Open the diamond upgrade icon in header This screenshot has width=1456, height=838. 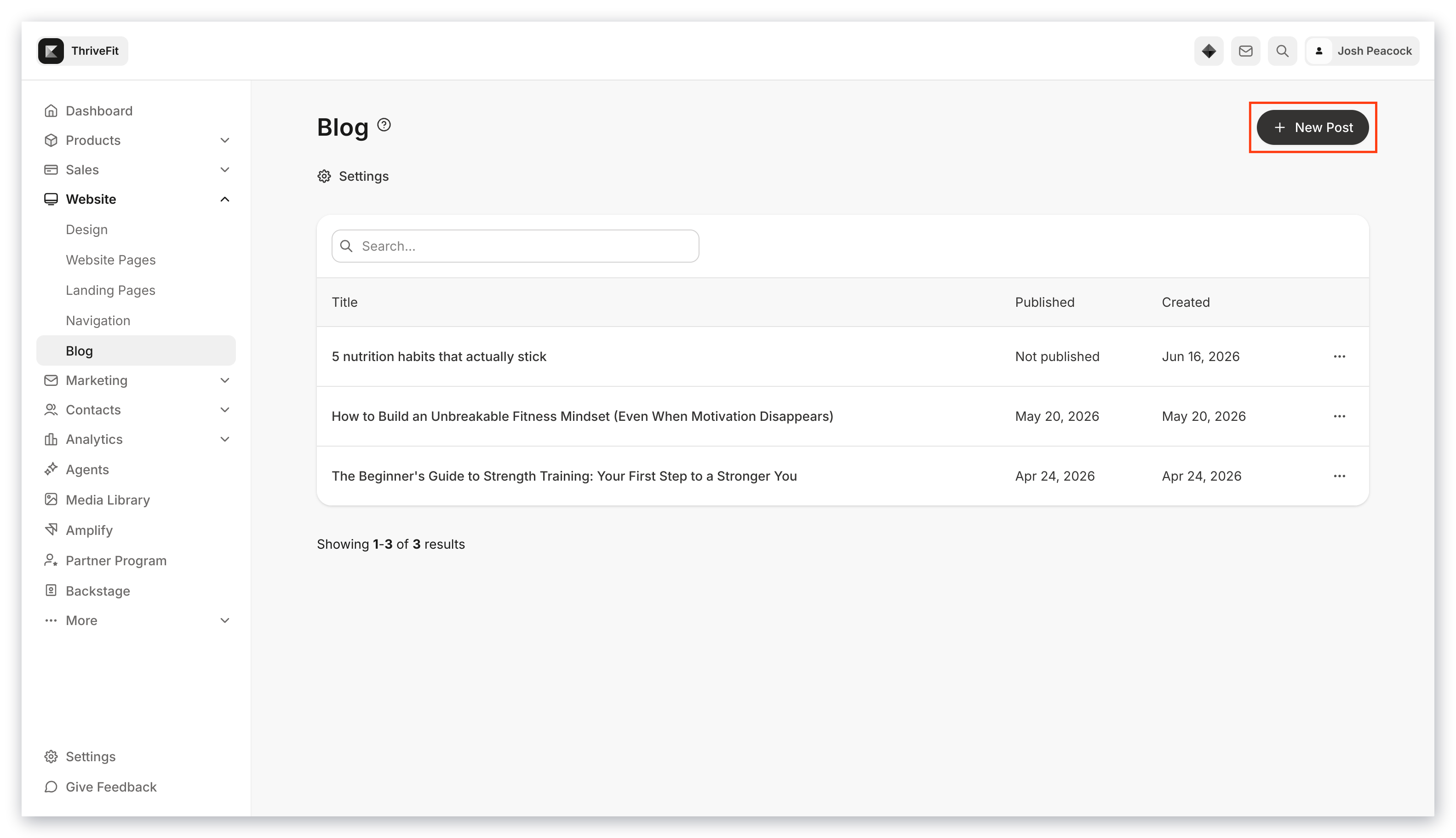tap(1209, 51)
